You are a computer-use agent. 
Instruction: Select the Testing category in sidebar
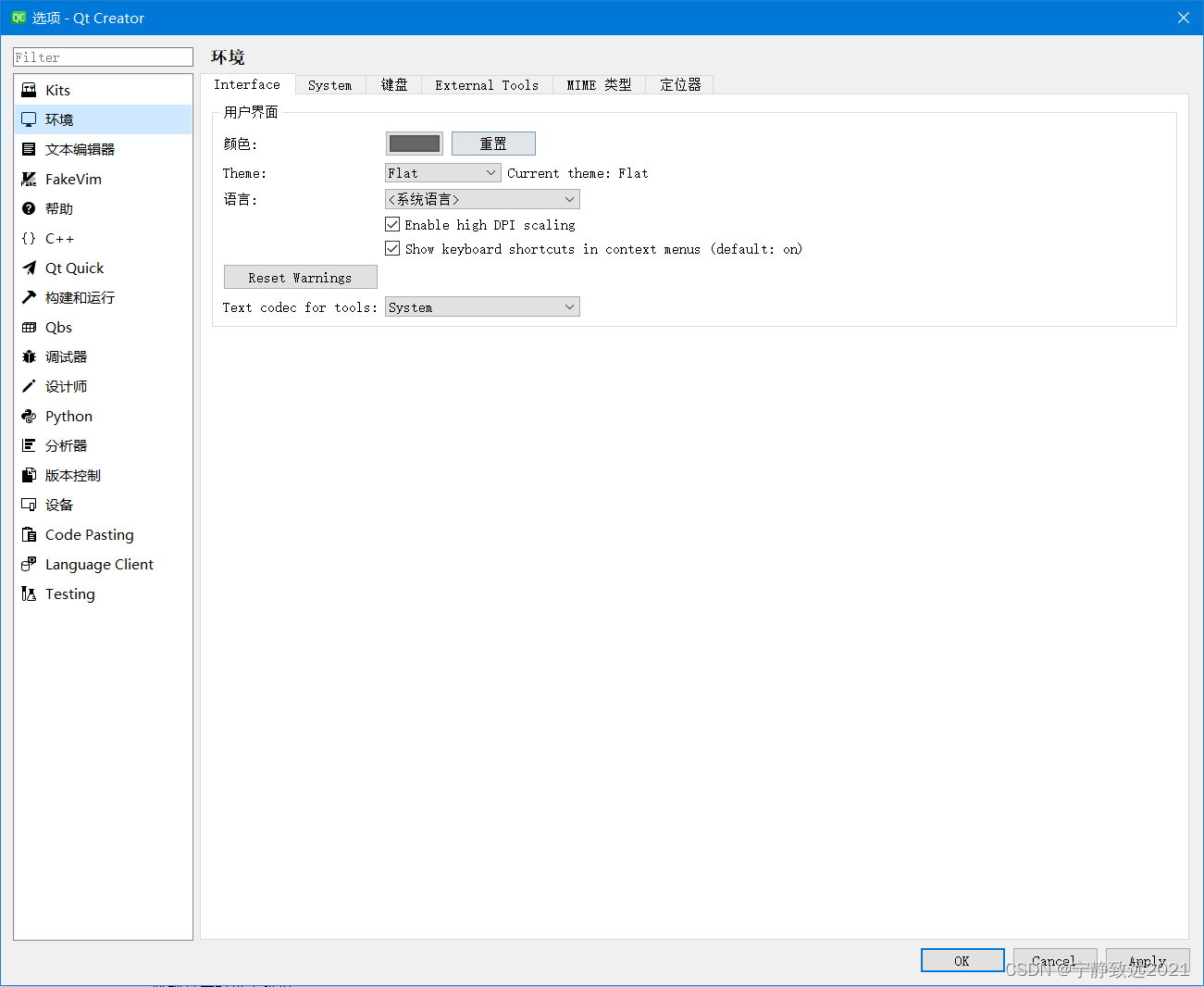click(69, 593)
